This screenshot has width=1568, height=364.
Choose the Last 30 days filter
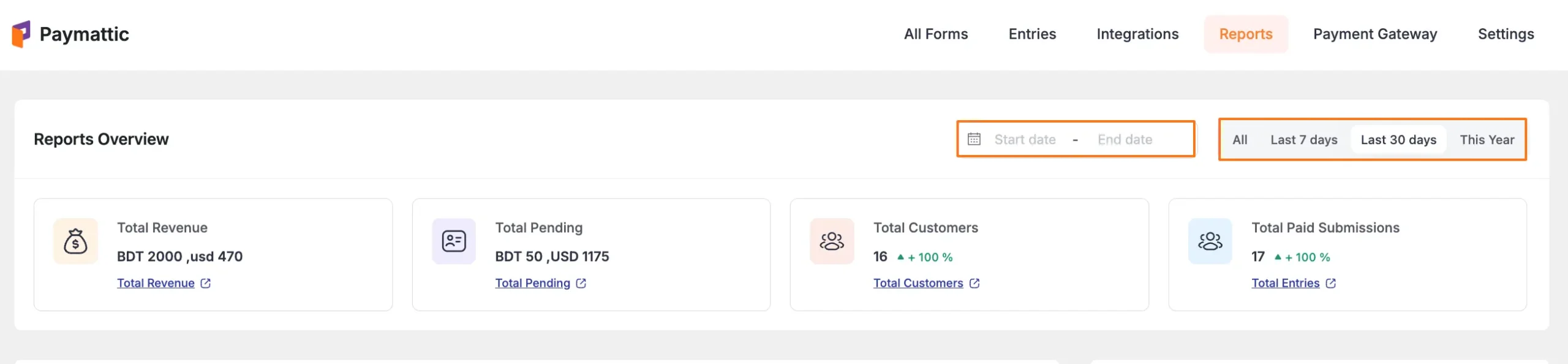click(x=1398, y=140)
